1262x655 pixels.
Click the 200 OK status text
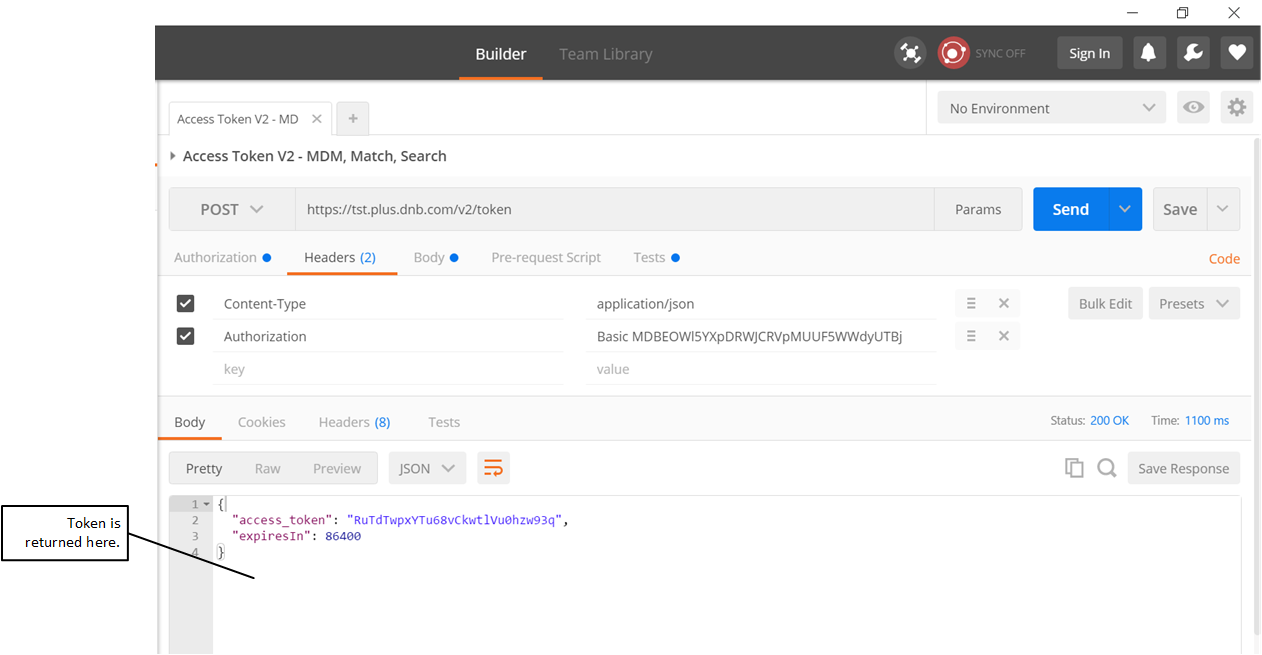(1109, 421)
